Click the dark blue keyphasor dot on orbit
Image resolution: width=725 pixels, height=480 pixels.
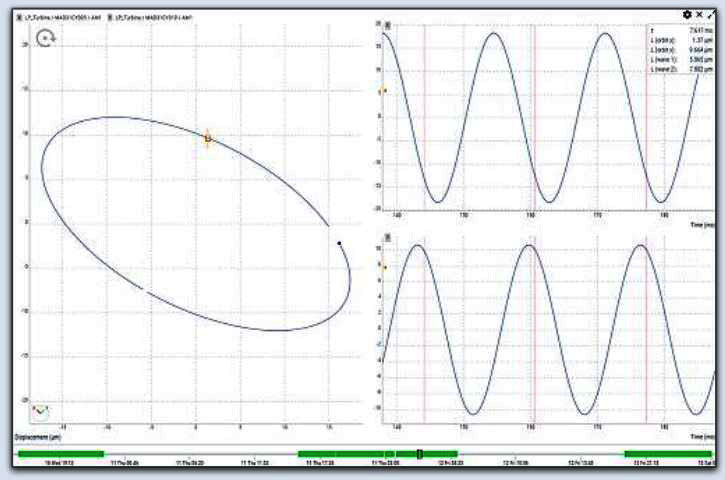pos(340,243)
